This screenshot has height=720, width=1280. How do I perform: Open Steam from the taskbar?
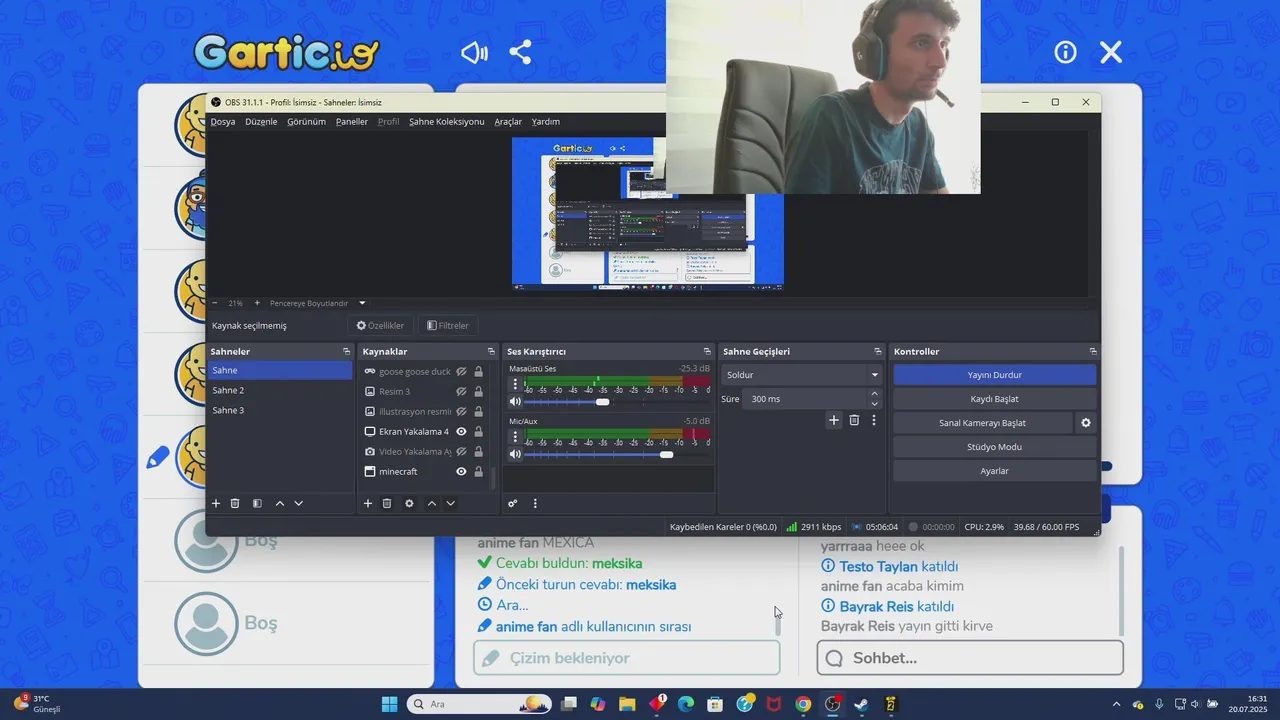861,704
